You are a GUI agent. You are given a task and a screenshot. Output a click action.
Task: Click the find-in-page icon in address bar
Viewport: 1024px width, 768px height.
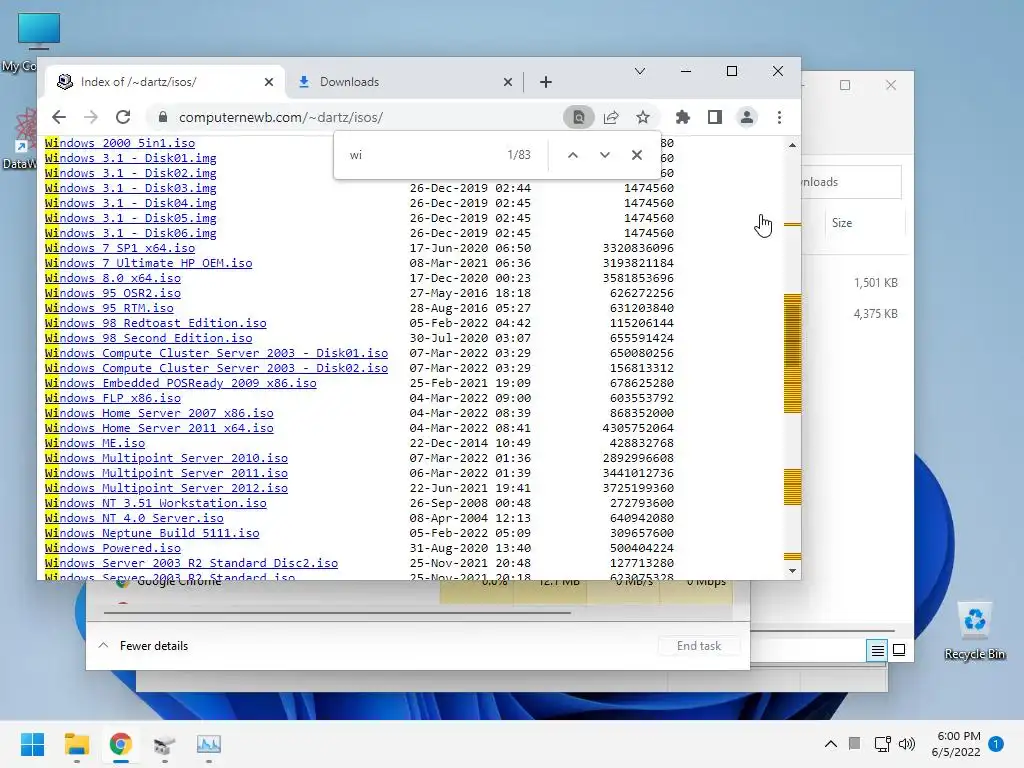(579, 118)
